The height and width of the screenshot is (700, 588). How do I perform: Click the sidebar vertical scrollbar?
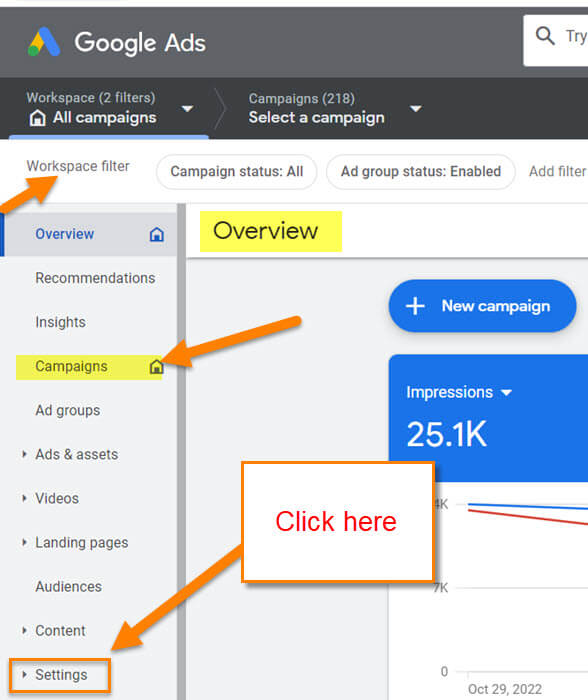pyautogui.click(x=181, y=451)
